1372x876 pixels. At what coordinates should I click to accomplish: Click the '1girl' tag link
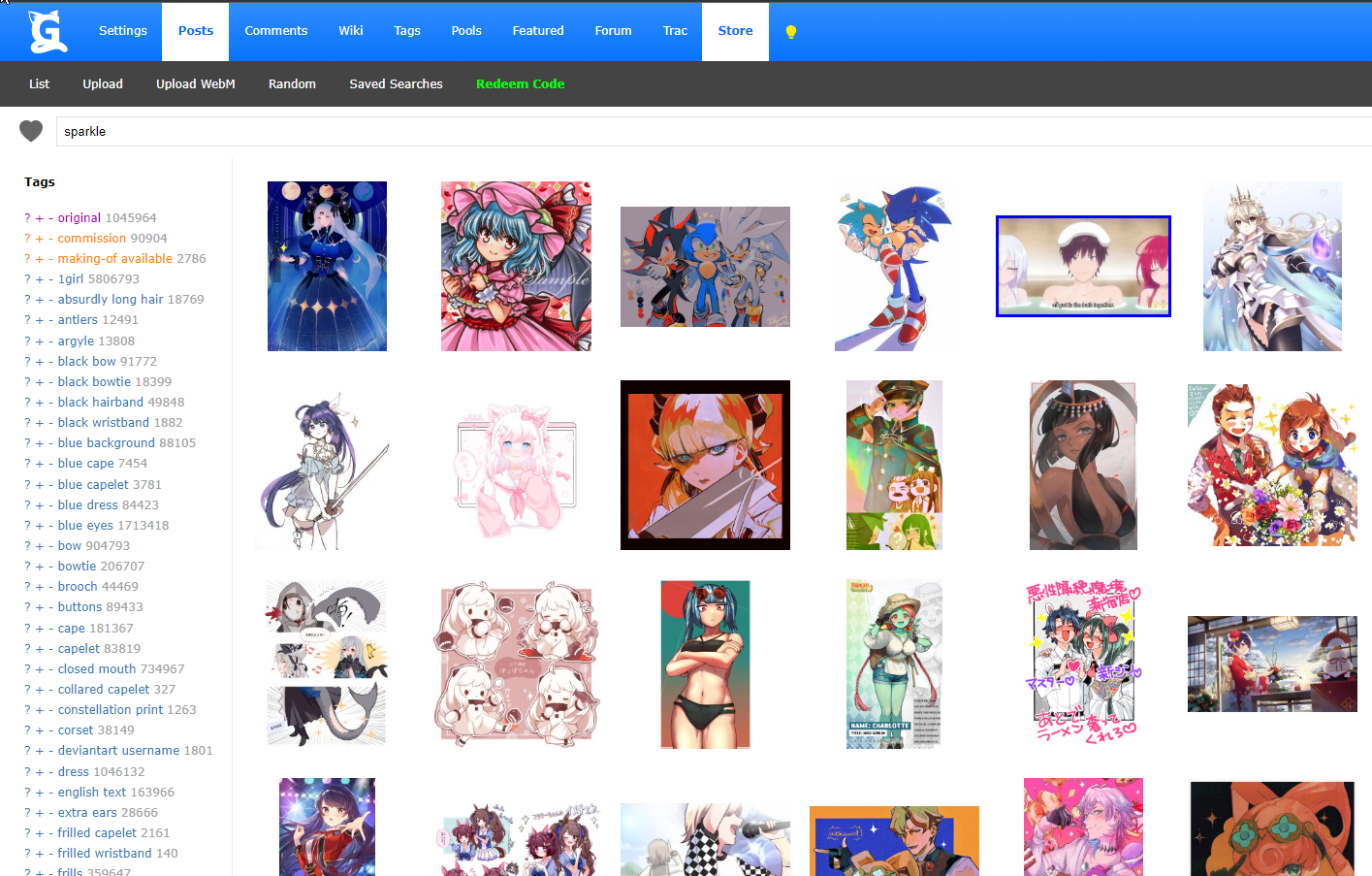point(71,279)
